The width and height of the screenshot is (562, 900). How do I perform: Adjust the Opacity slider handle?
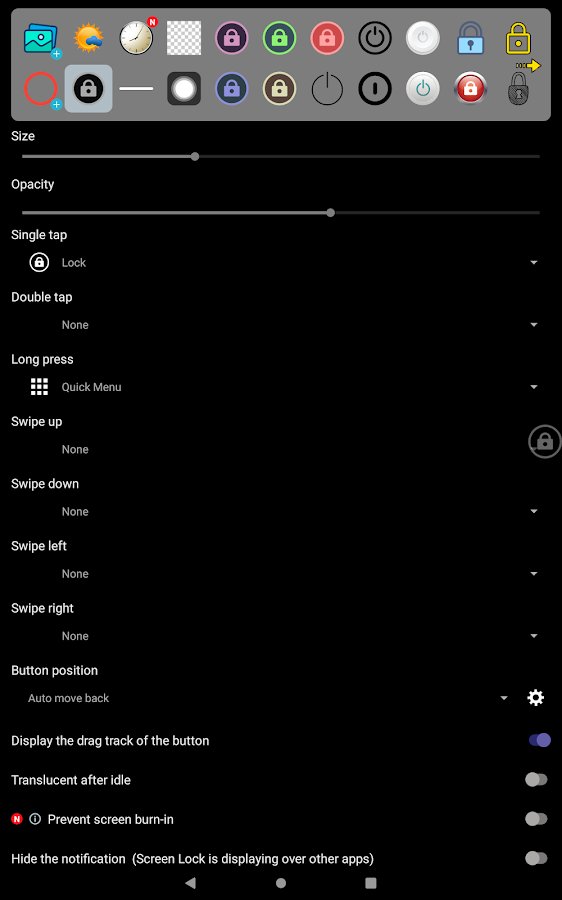[331, 213]
